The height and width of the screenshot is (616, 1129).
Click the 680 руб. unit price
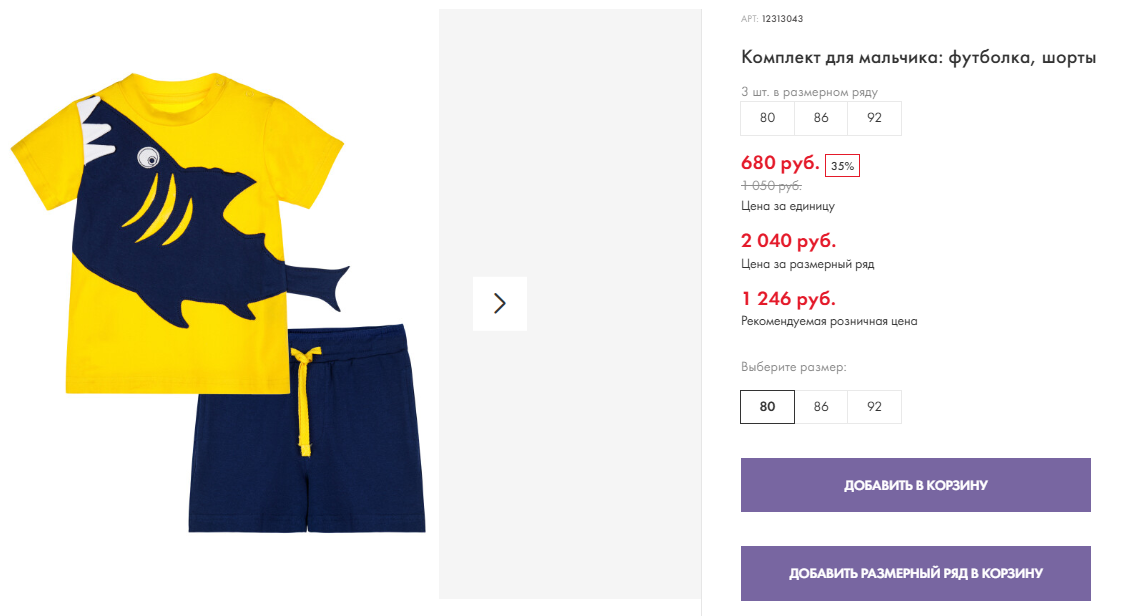point(780,163)
